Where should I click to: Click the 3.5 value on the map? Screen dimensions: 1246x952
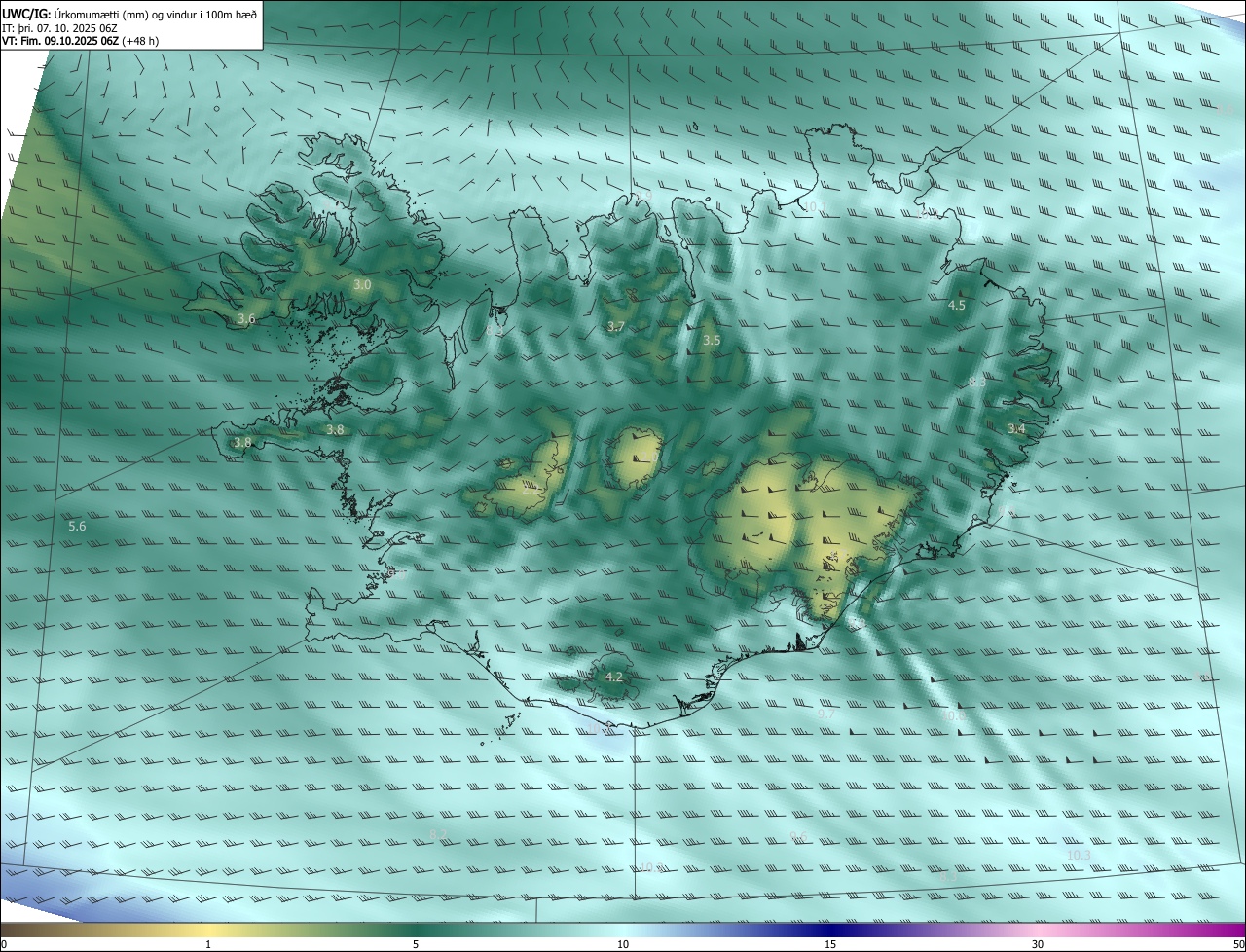click(x=712, y=341)
